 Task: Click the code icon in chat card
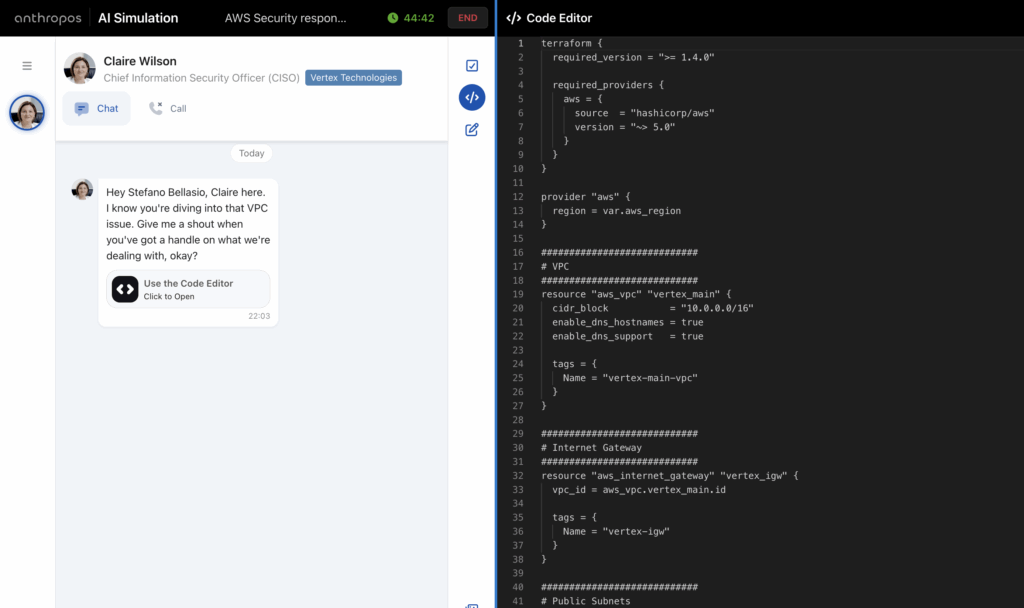pos(125,289)
